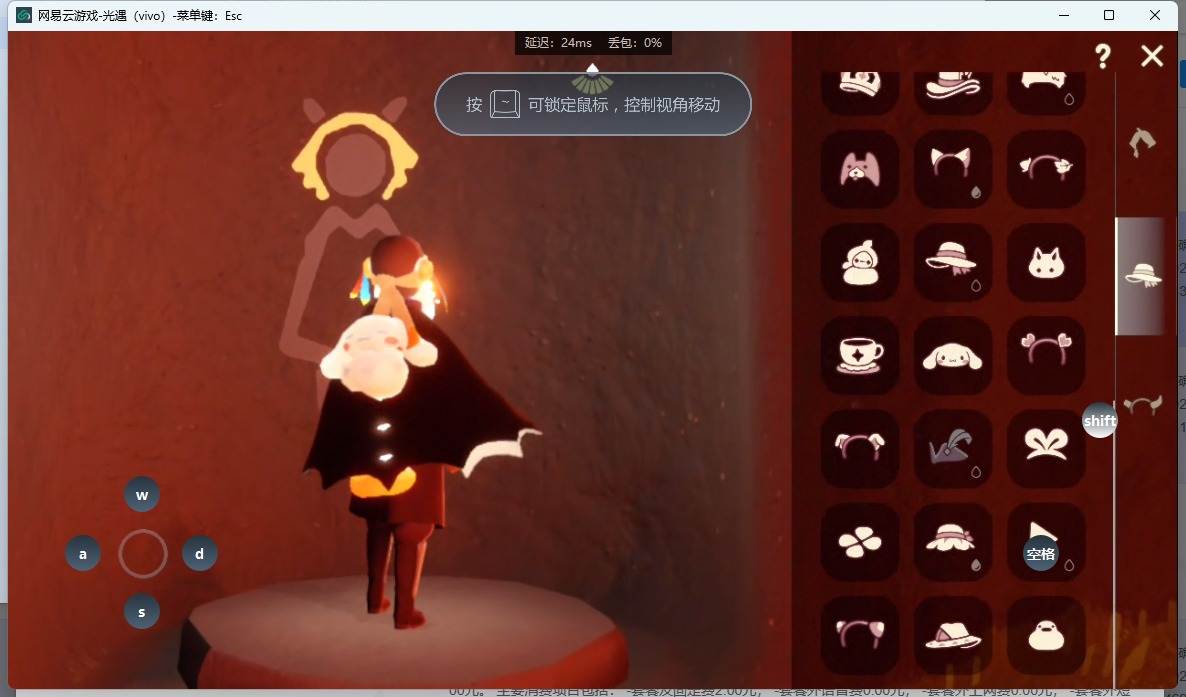Image resolution: width=1186 pixels, height=697 pixels.
Task: Equip the ribboned sun hat in the grid
Action: [952, 263]
